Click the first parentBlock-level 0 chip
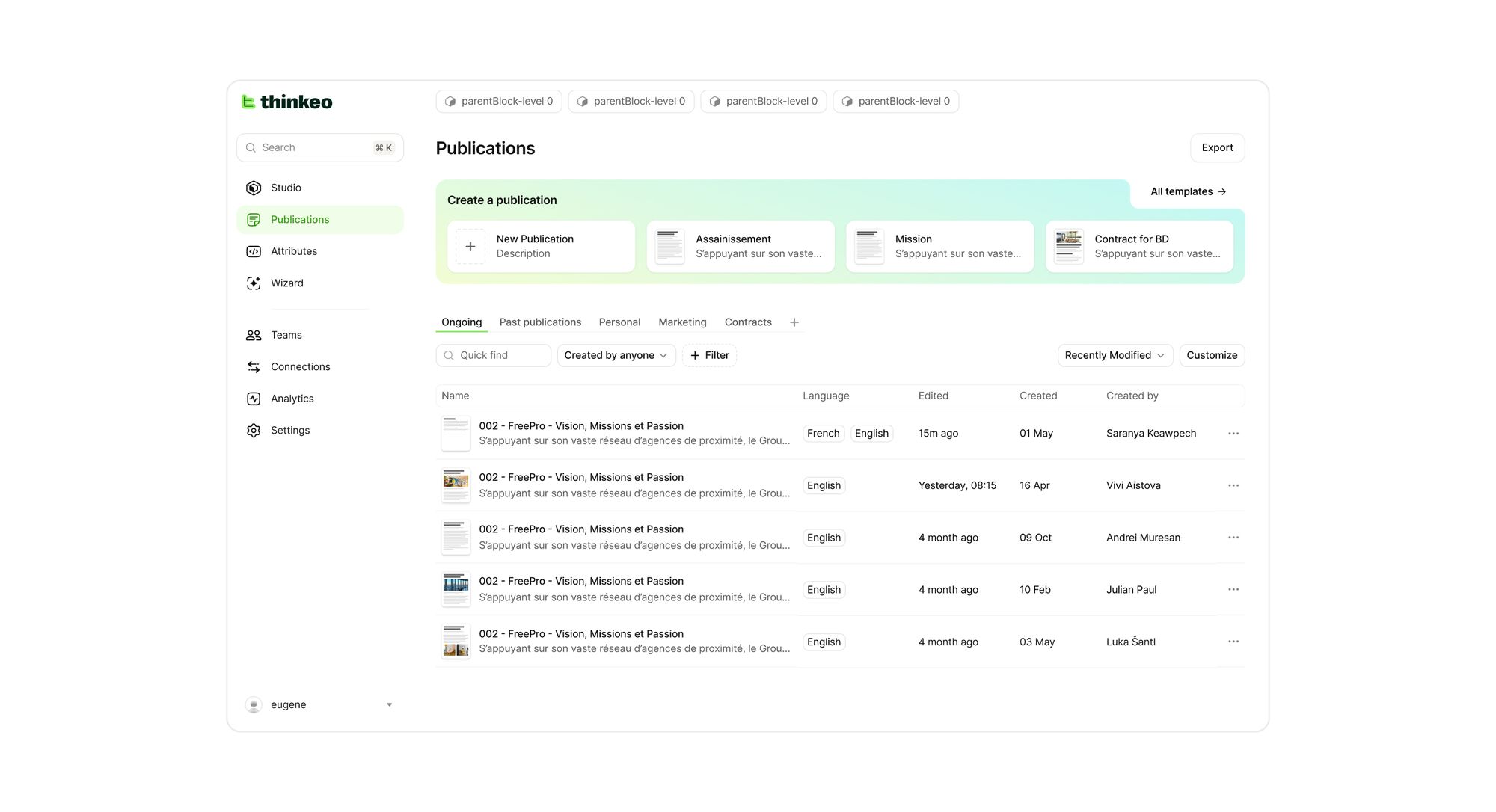This screenshot has height=812, width=1496. (499, 102)
